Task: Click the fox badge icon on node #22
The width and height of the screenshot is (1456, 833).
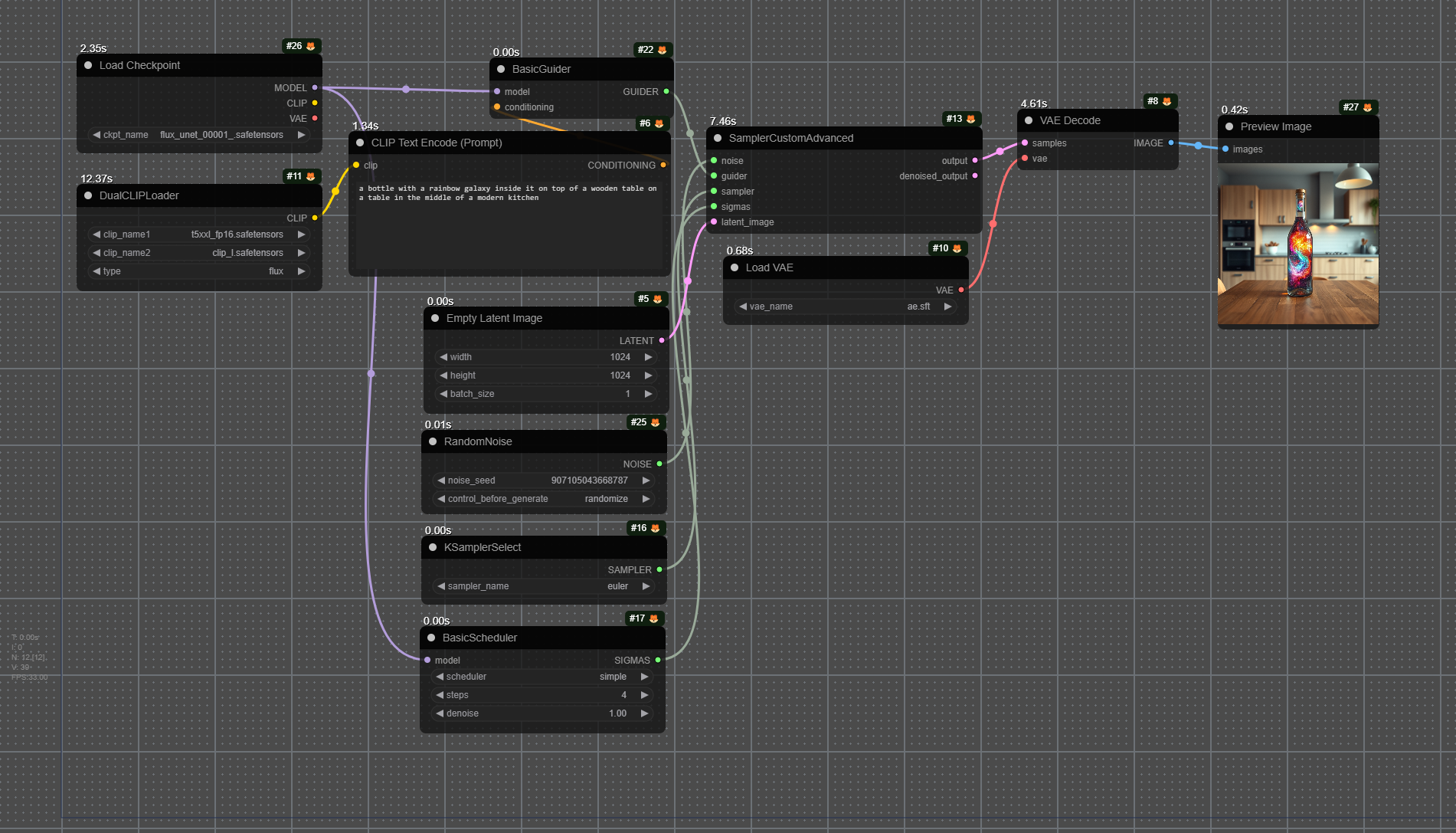Action: (x=663, y=51)
